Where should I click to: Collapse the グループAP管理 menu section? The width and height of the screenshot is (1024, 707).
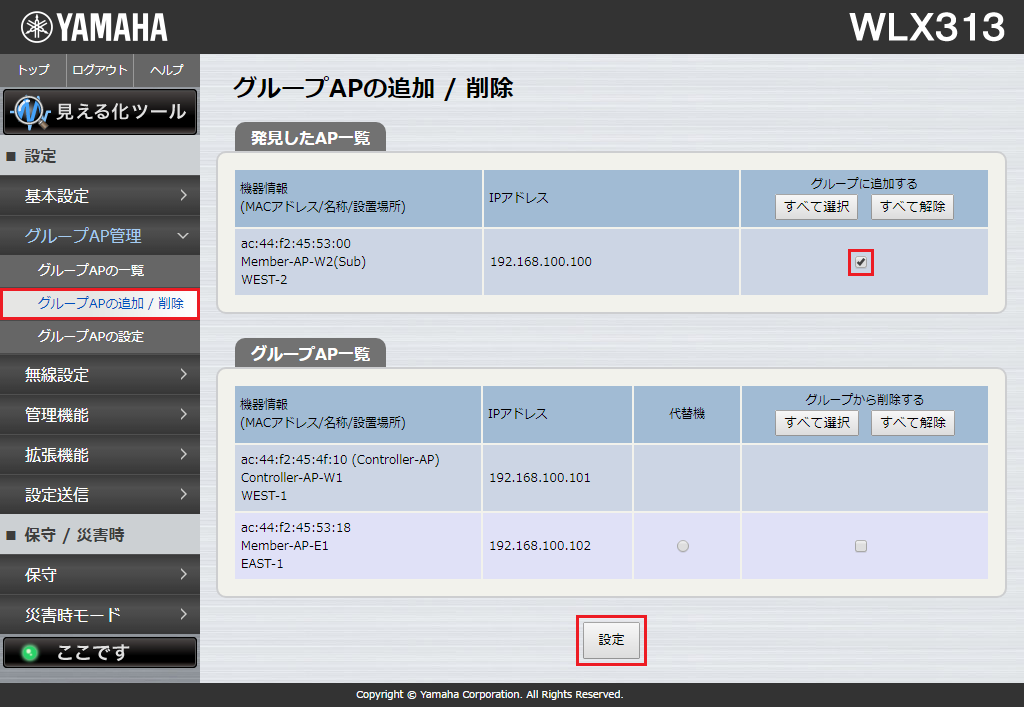(100, 236)
